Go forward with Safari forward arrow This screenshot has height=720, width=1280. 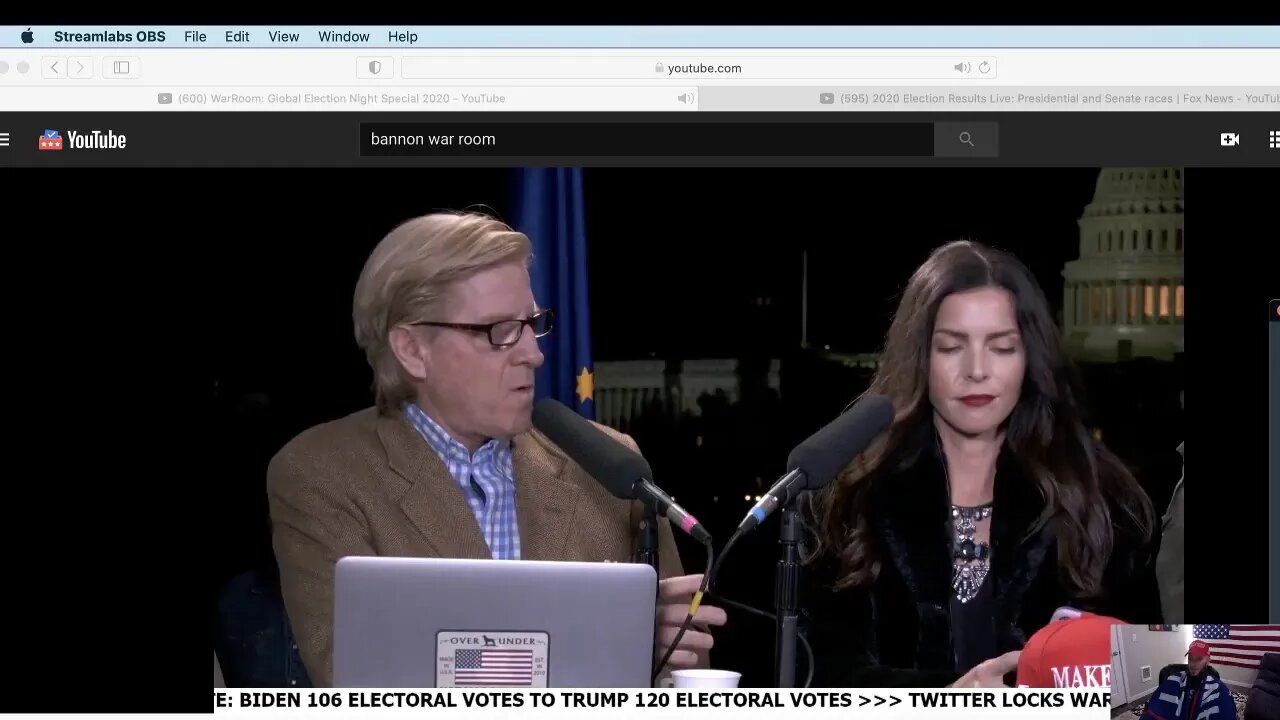pyautogui.click(x=80, y=67)
